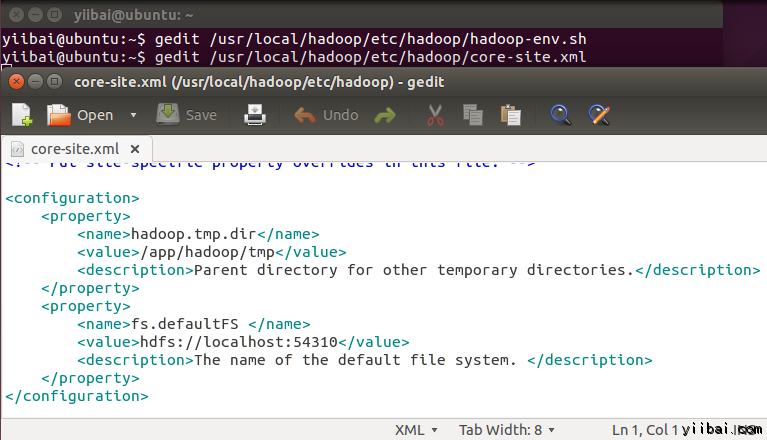767x440 pixels.
Task: Click the Save button in the toolbar
Action: [x=187, y=115]
